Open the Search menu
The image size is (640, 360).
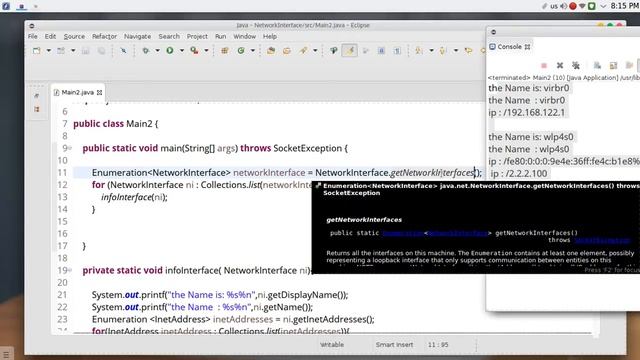[x=169, y=36]
